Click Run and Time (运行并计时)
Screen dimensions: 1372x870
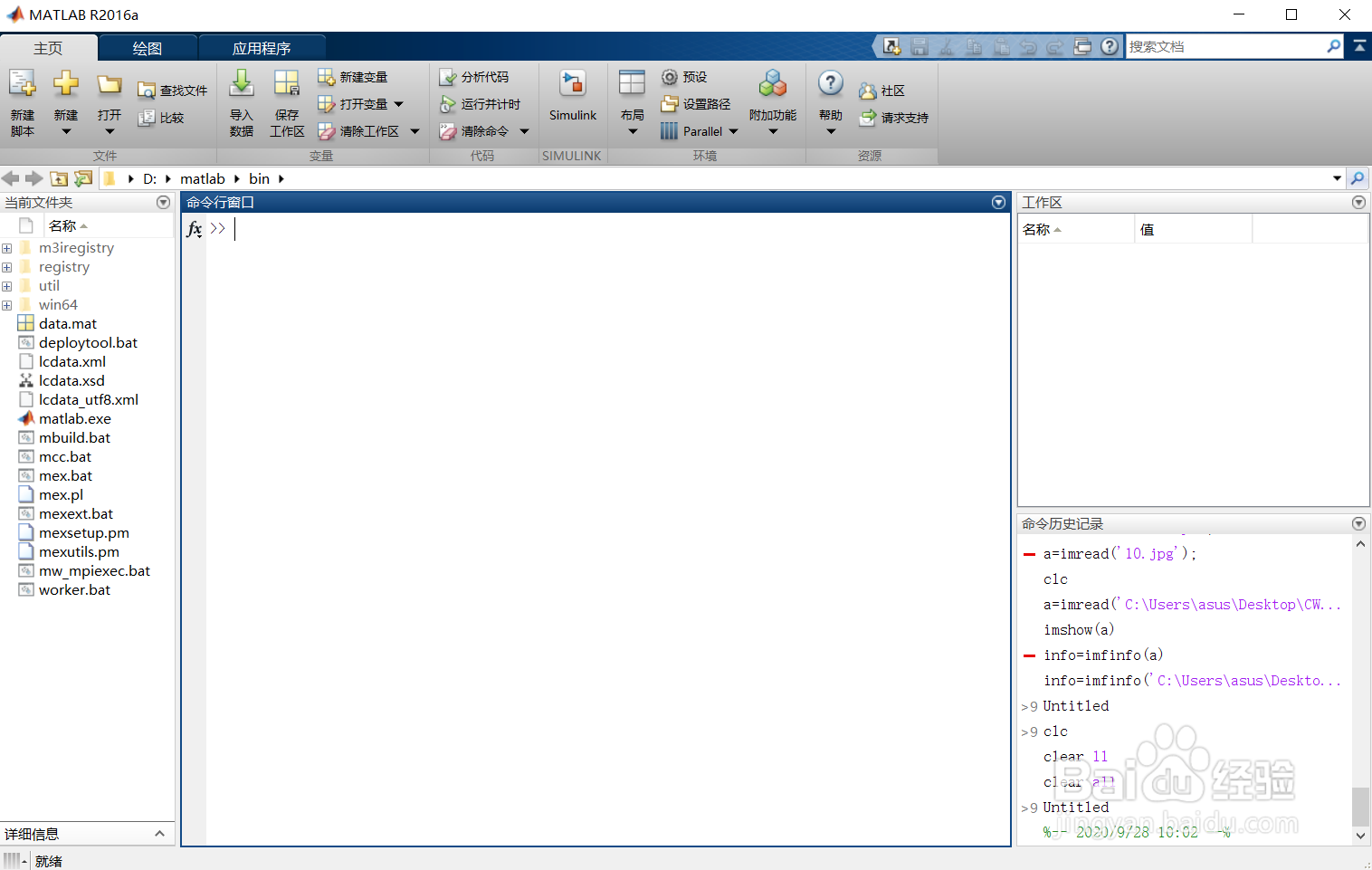[x=480, y=104]
